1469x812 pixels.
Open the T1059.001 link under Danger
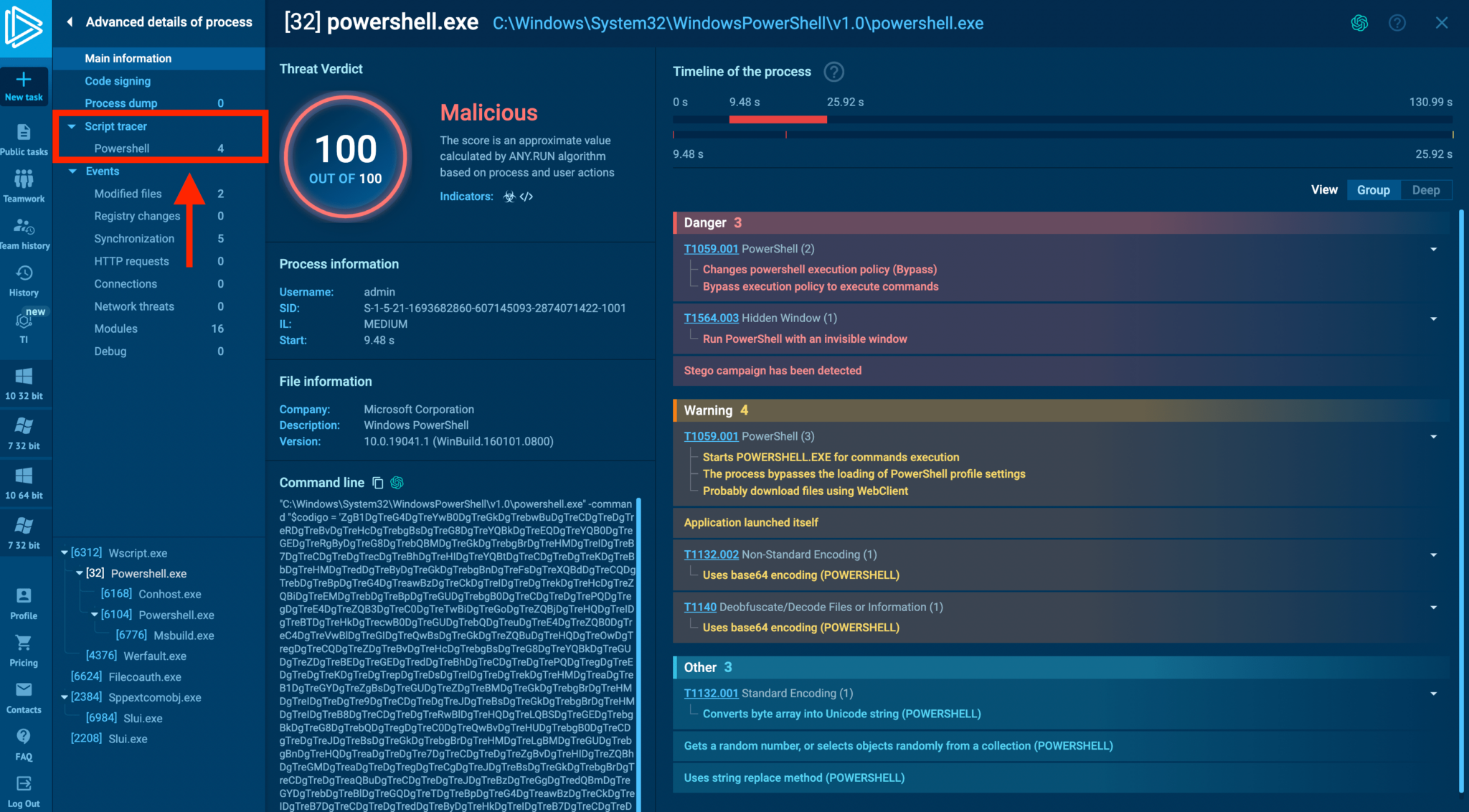click(710, 249)
